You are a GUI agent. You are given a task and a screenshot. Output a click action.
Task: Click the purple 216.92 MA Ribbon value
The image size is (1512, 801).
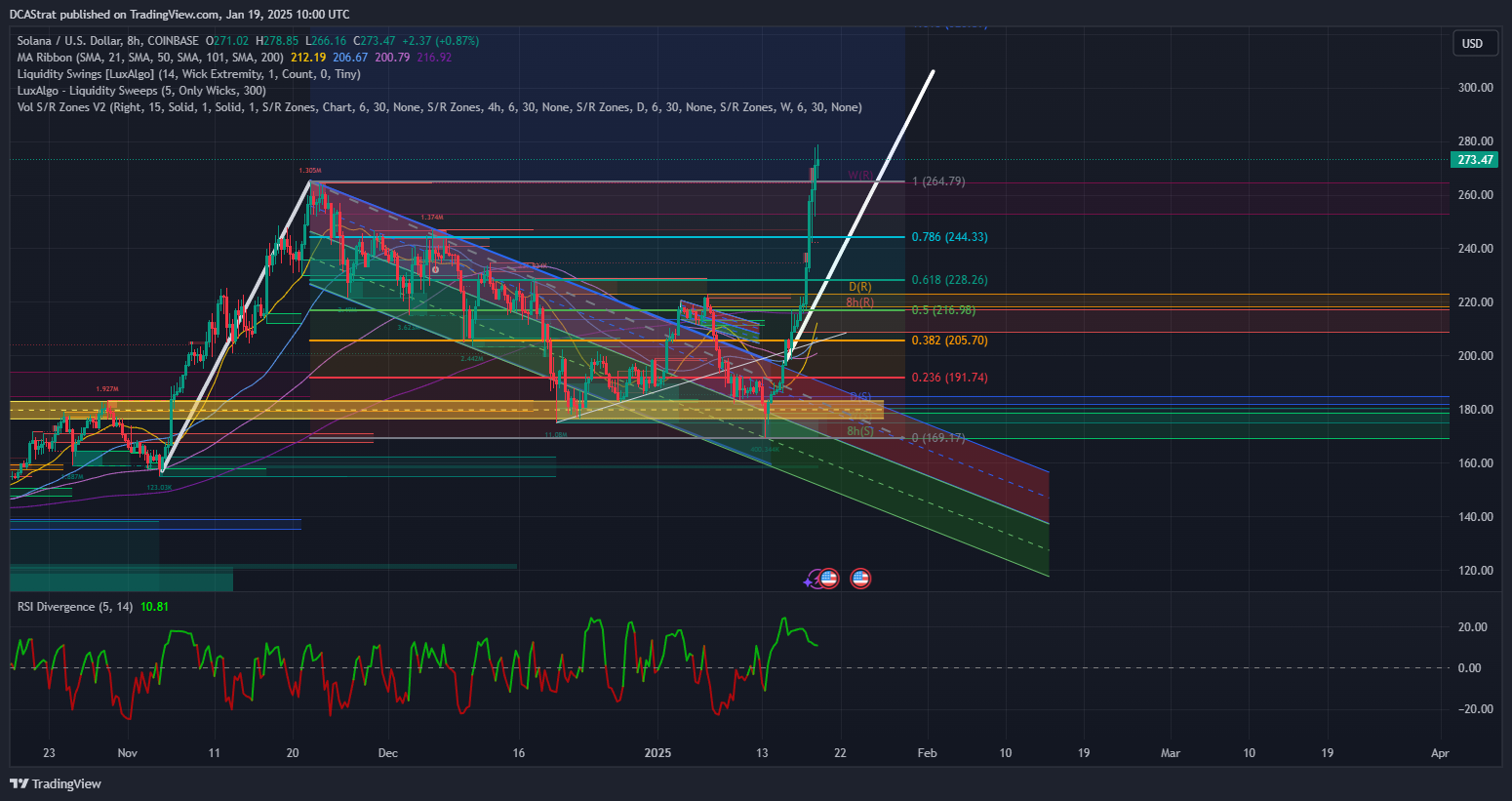click(x=434, y=58)
